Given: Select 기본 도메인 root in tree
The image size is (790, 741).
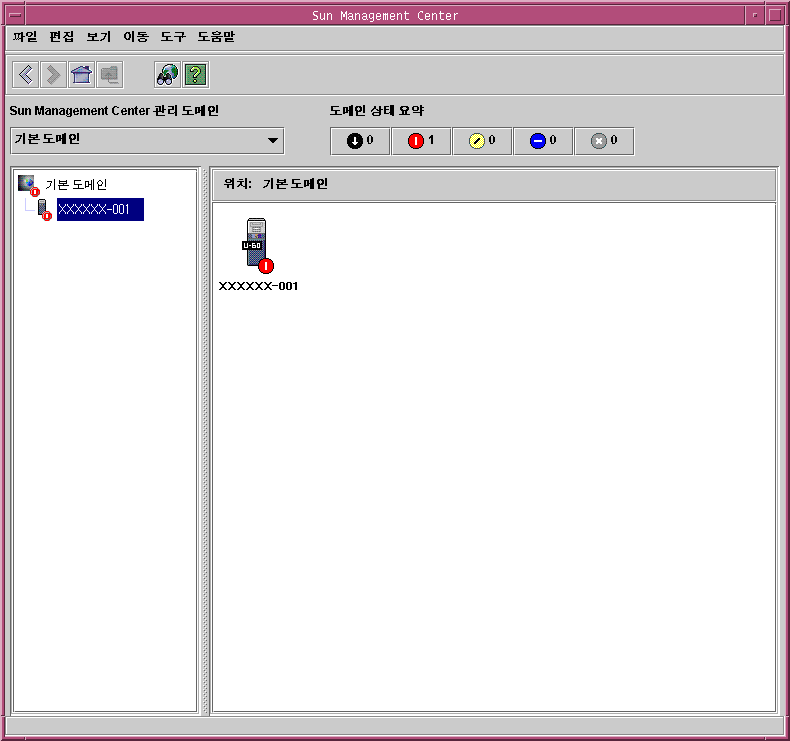Looking at the screenshot, I should (76, 185).
